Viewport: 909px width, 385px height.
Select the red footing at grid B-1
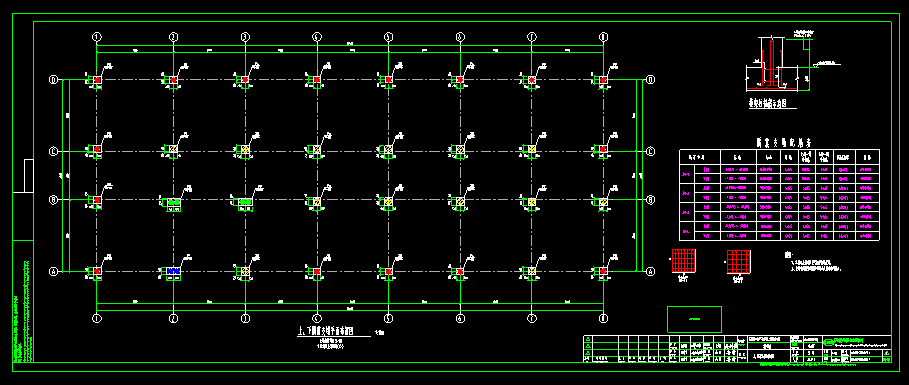[97, 199]
